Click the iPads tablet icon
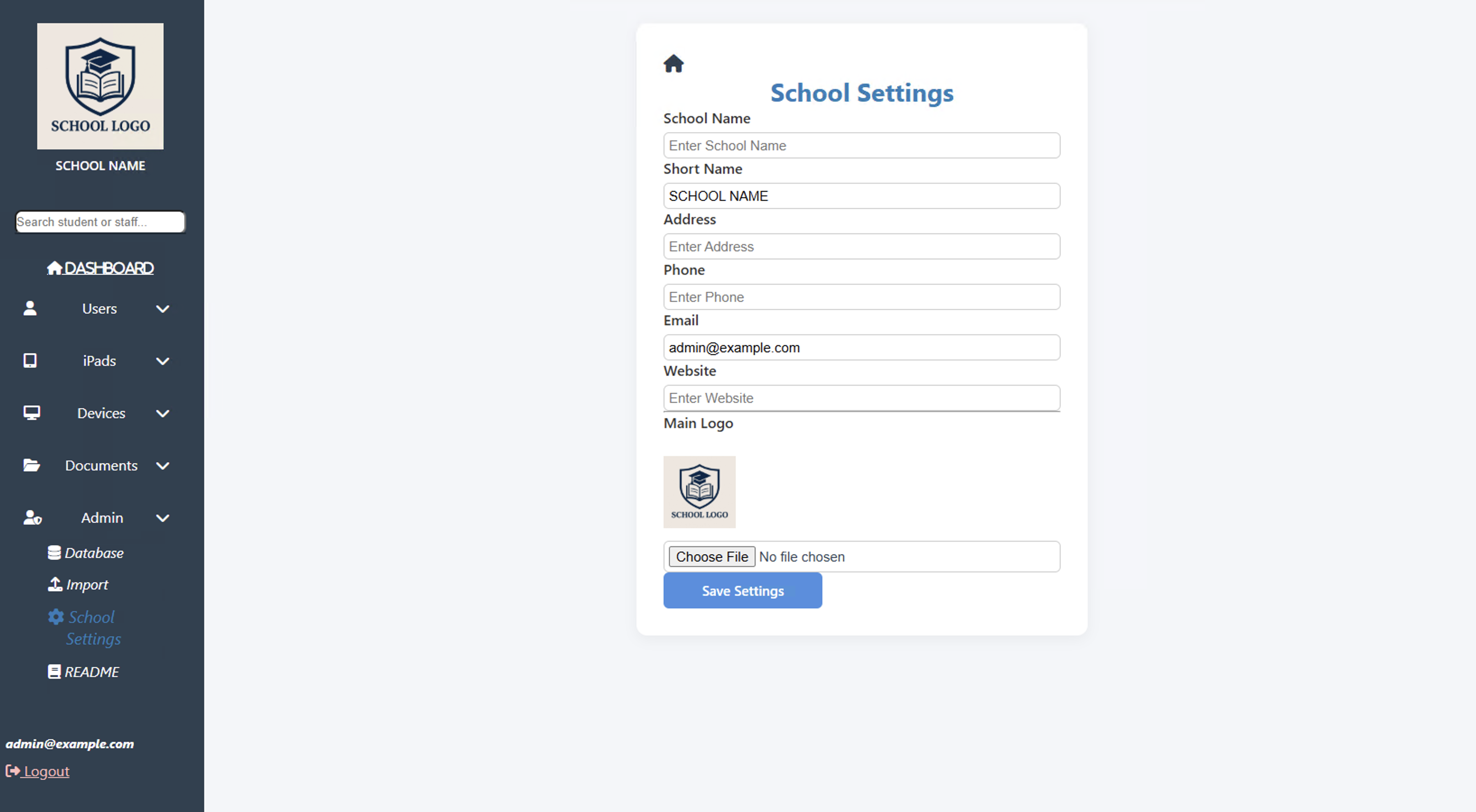The image size is (1476, 812). coord(30,360)
